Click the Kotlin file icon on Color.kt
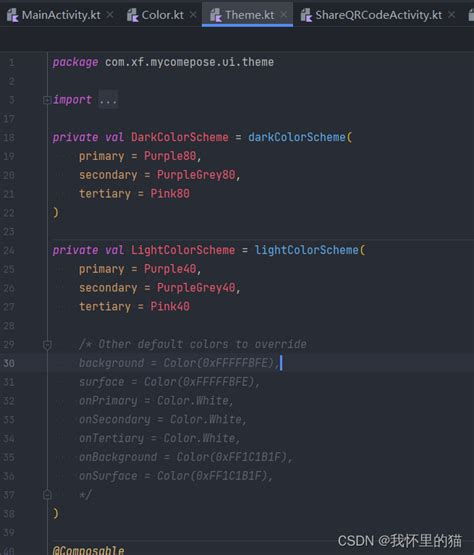 [132, 15]
